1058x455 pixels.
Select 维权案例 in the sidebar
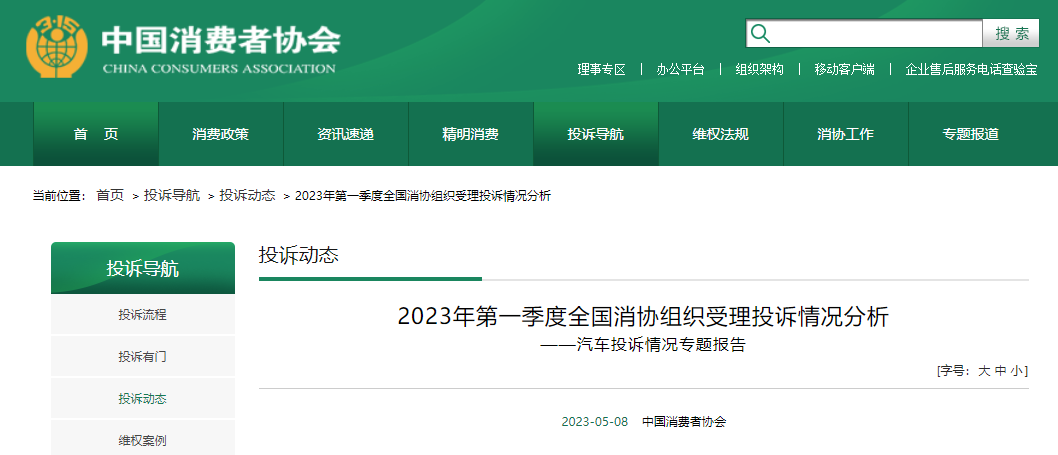click(x=142, y=440)
